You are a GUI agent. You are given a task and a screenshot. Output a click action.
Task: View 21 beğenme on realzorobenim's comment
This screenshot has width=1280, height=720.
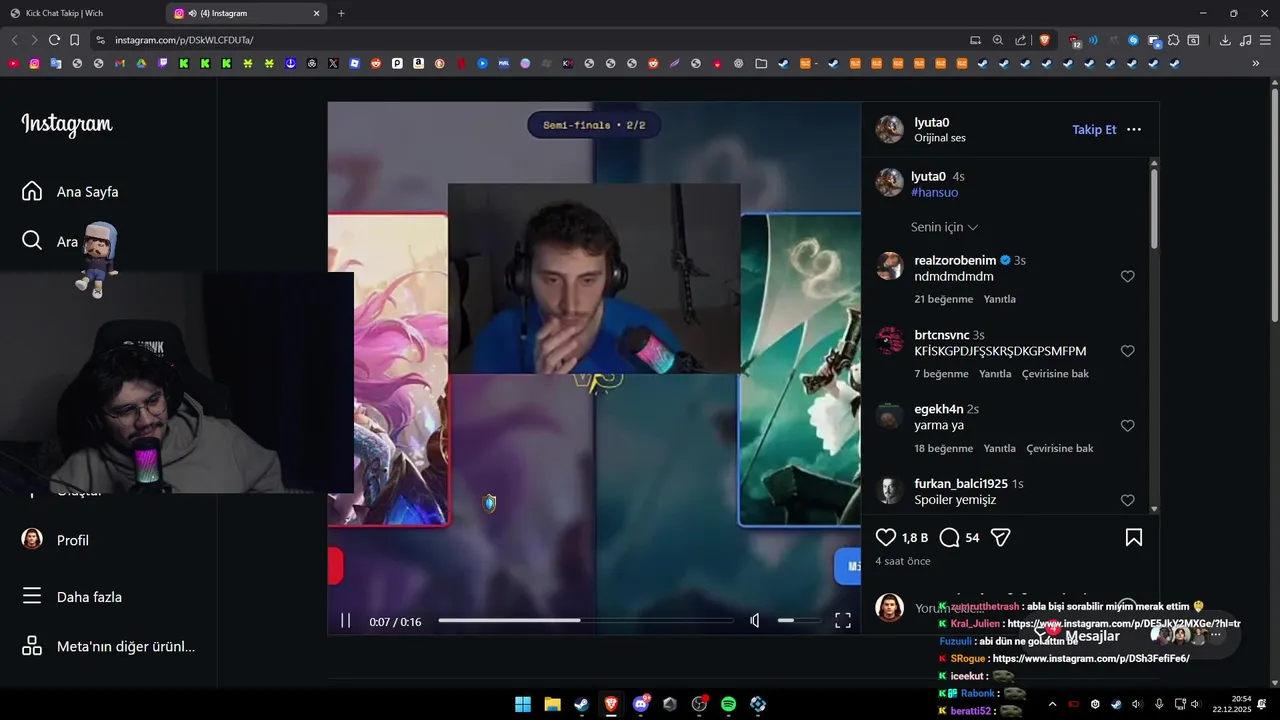click(x=943, y=299)
